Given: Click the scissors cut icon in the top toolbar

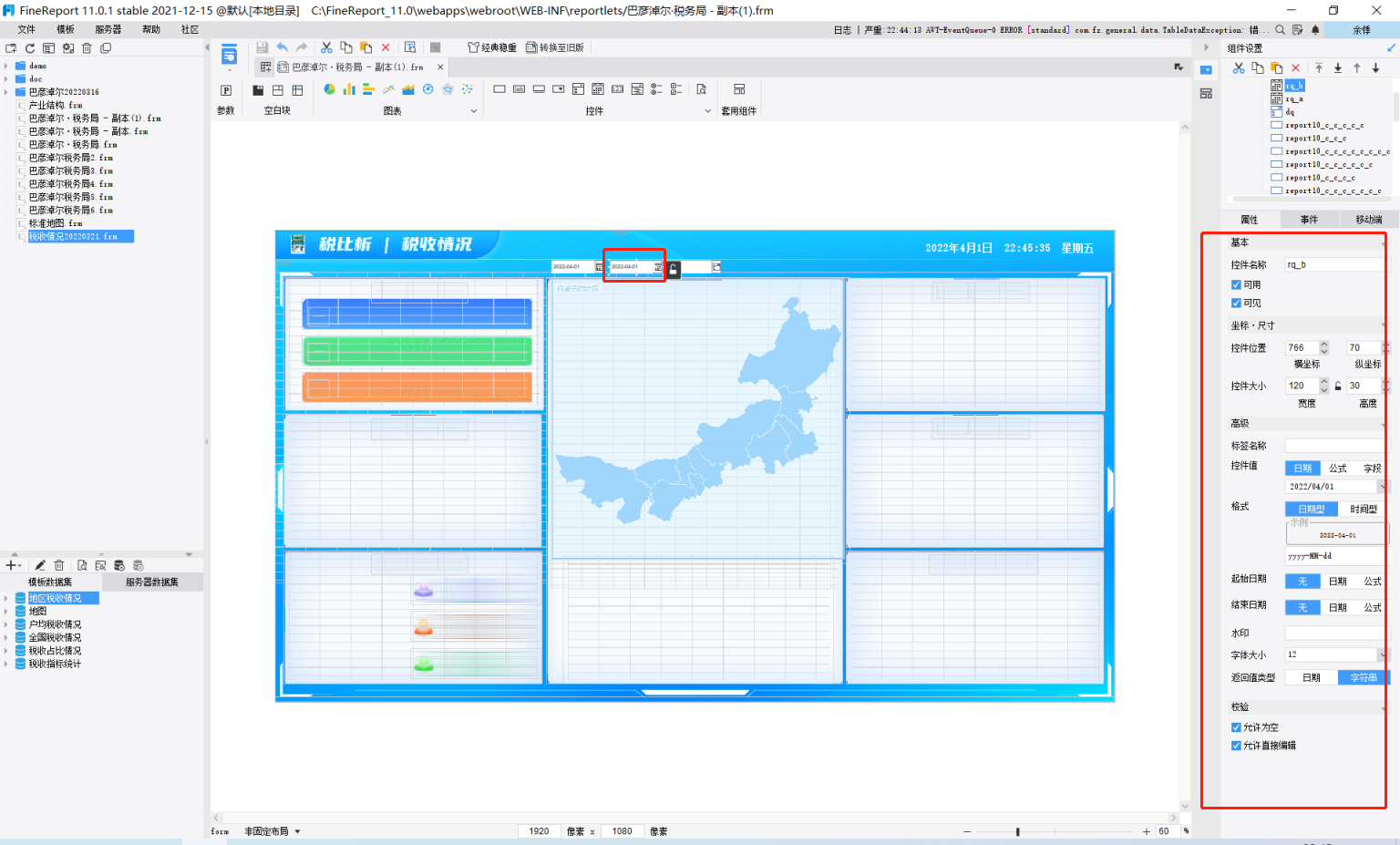Looking at the screenshot, I should click(326, 47).
